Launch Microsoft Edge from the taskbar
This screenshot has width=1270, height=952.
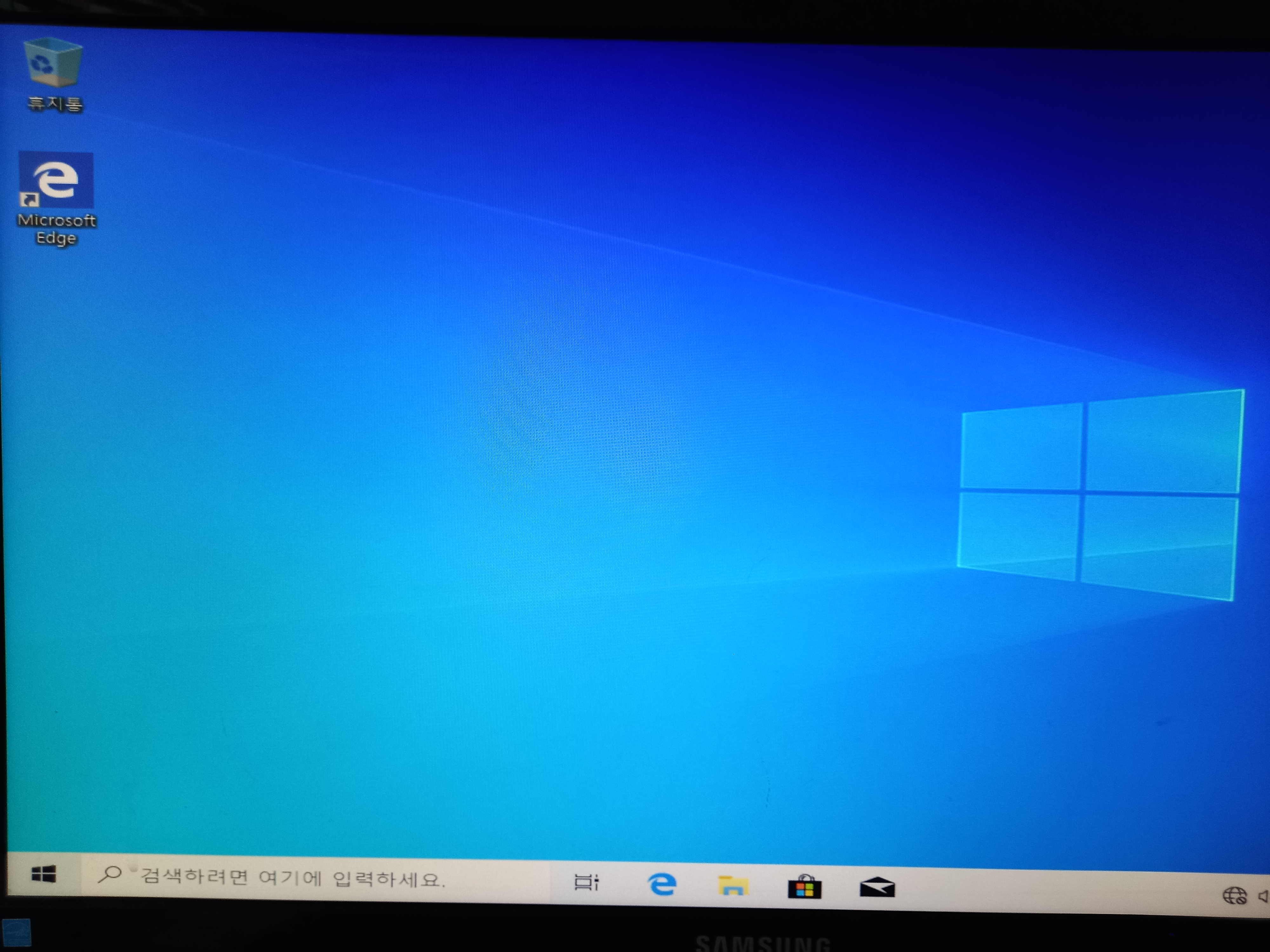[662, 884]
